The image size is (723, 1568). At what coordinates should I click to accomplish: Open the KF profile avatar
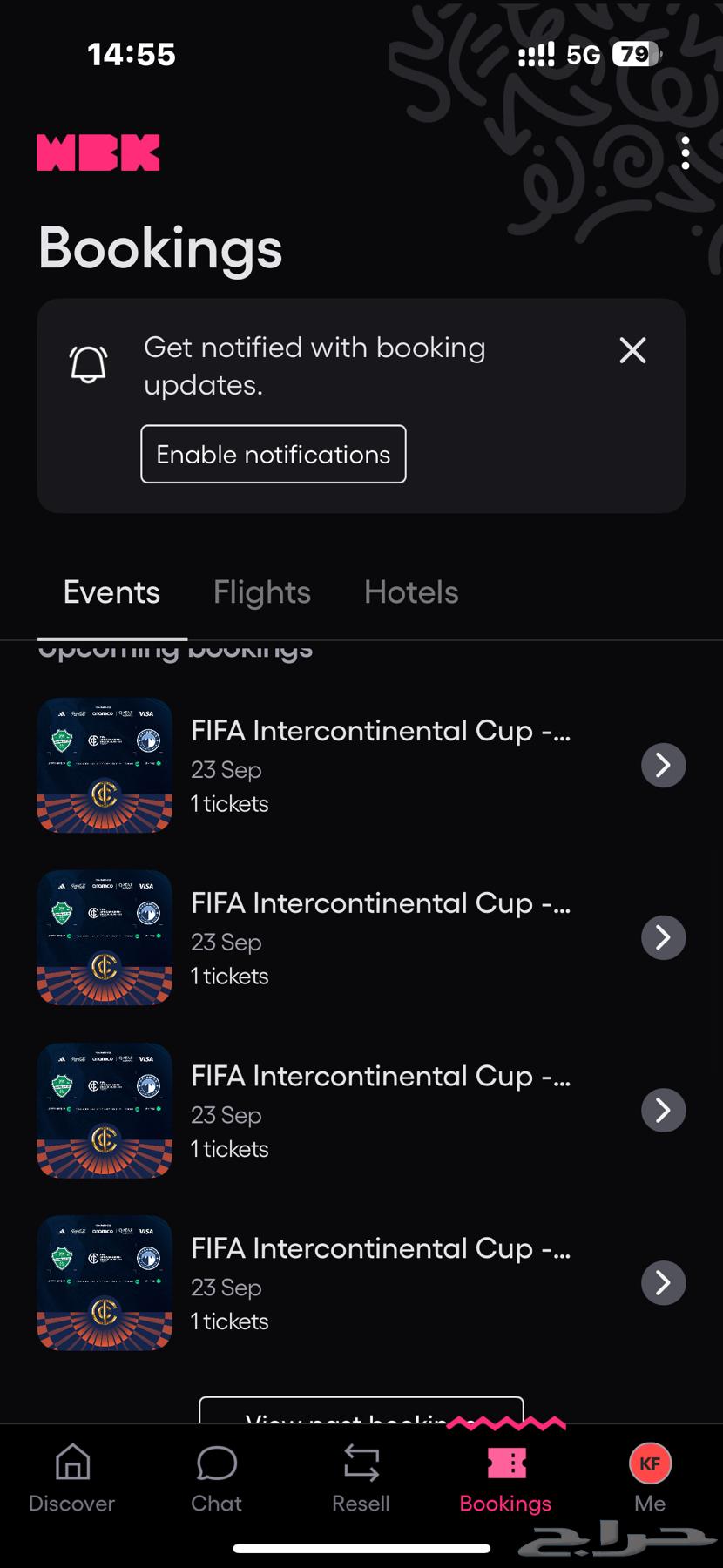click(x=650, y=1463)
